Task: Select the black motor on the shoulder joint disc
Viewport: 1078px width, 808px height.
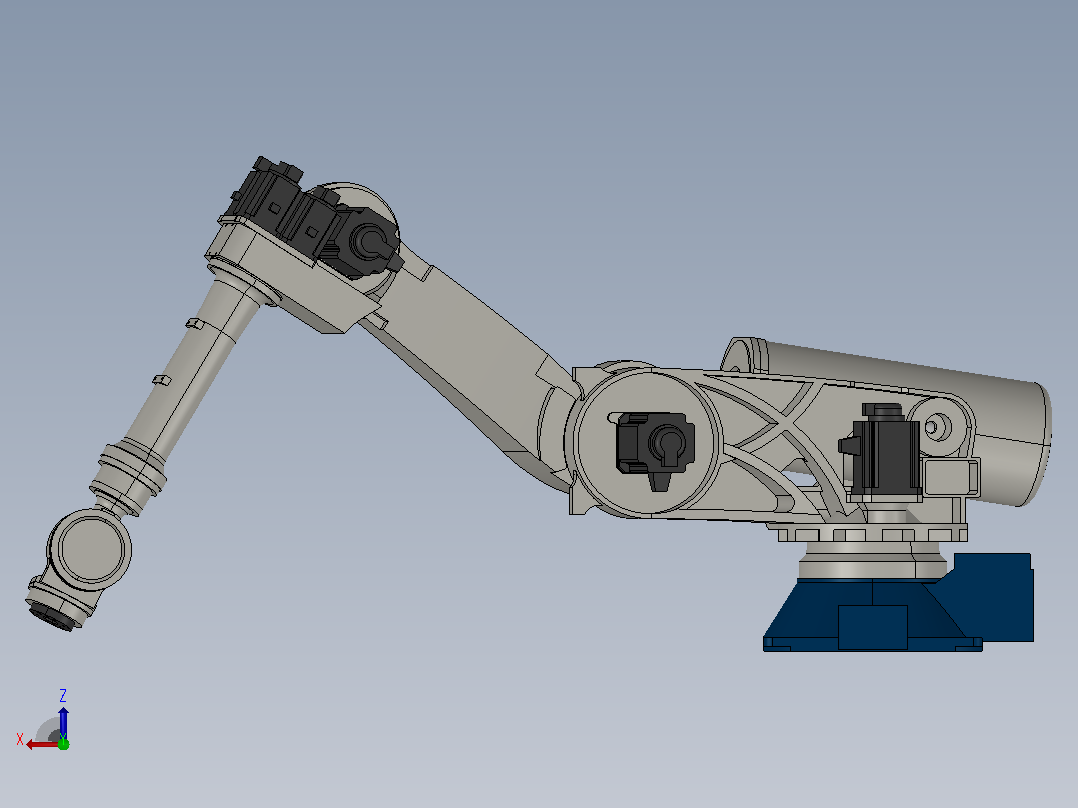Action: coord(654,446)
